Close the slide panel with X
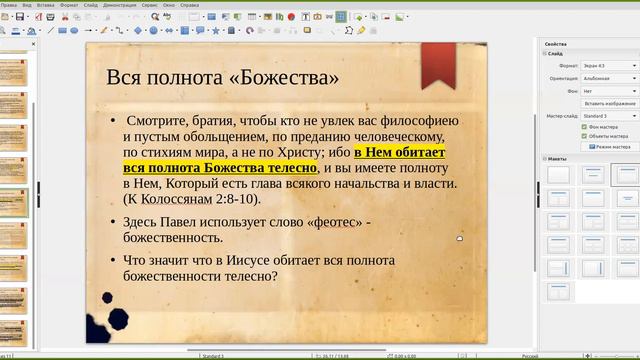Screen dimensions: 640x360 click(x=33, y=44)
